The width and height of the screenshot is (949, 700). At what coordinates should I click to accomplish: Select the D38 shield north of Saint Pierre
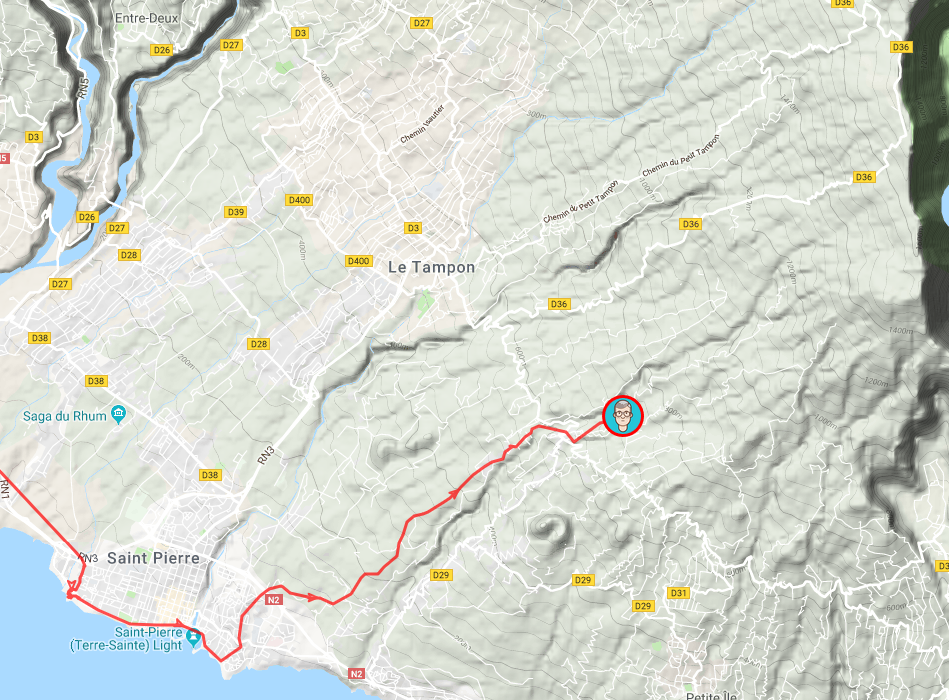209,475
